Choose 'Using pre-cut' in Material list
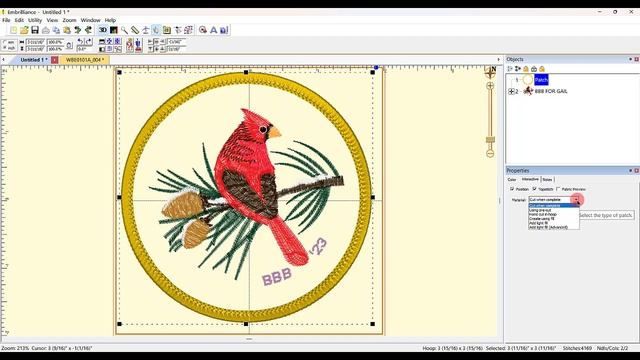The width and height of the screenshot is (640, 360). [554, 210]
